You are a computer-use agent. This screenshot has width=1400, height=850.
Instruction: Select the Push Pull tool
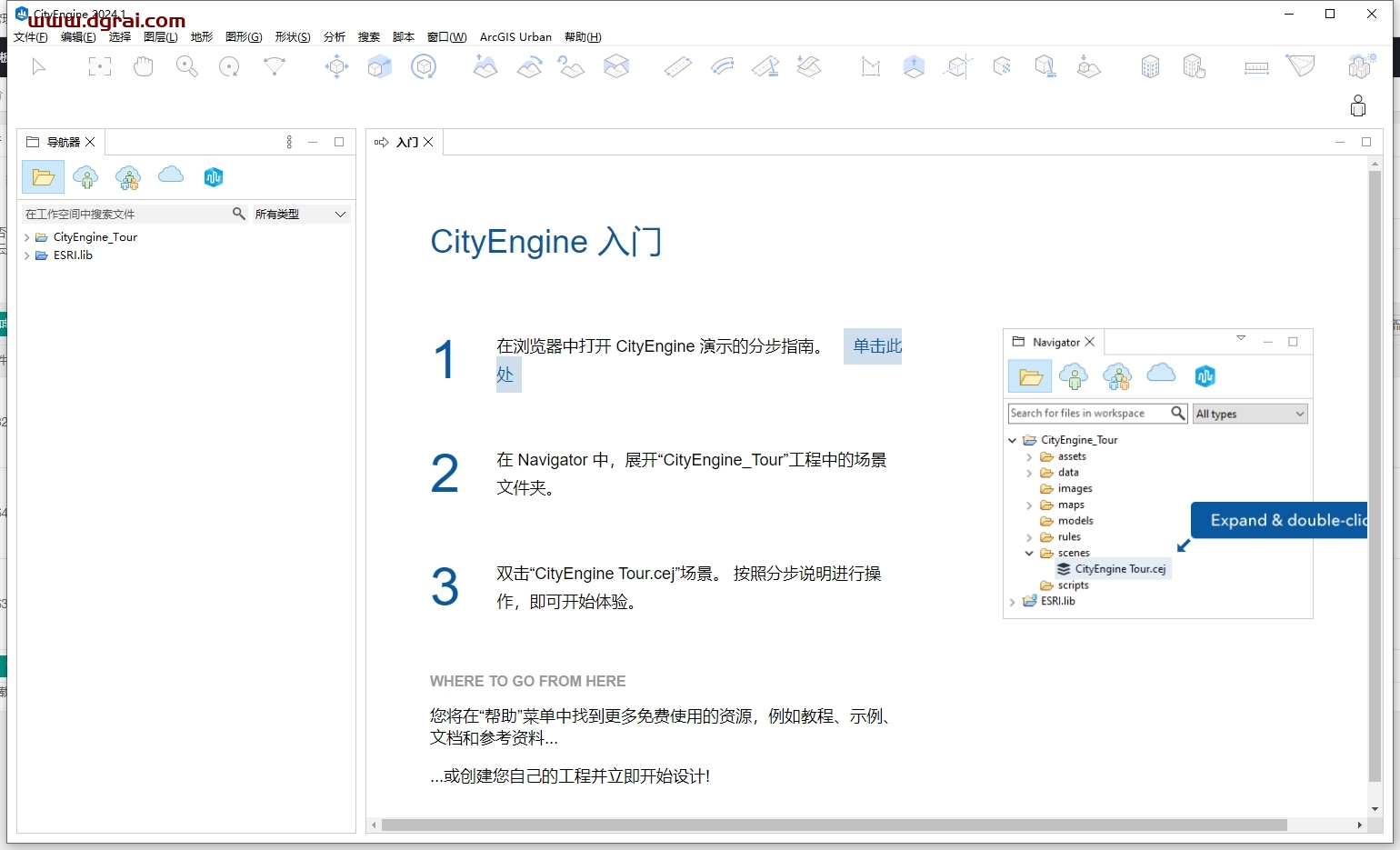[x=914, y=66]
